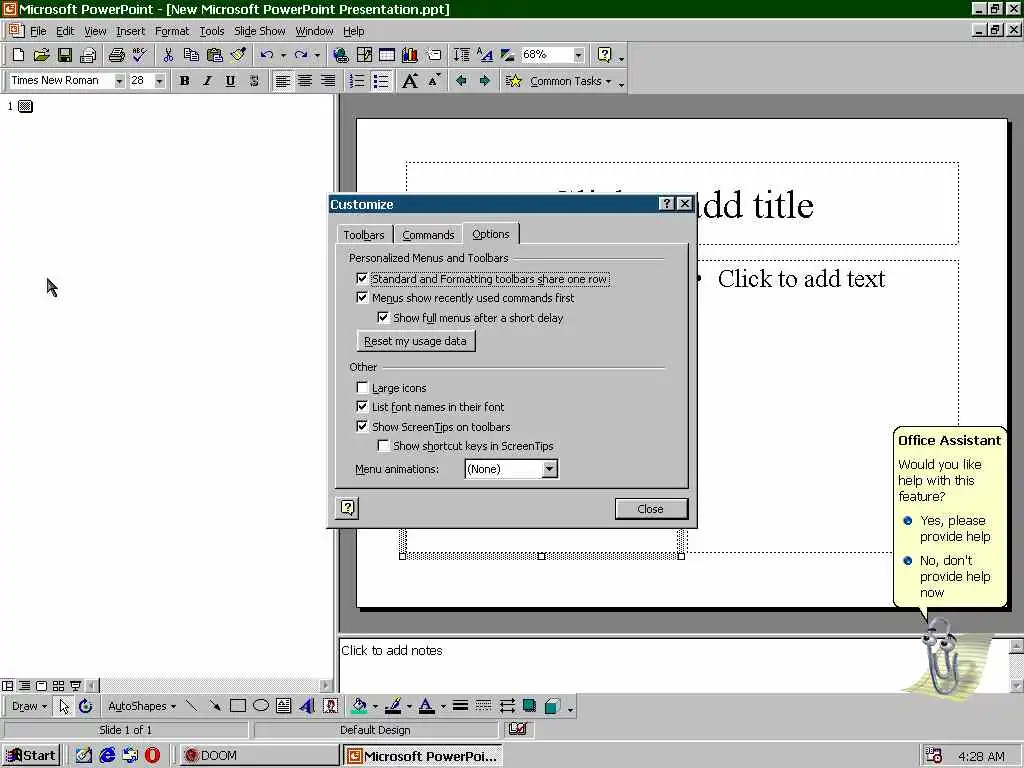This screenshot has height=768, width=1024.
Task: Switch to the Toolbars tab
Action: pyautogui.click(x=364, y=235)
